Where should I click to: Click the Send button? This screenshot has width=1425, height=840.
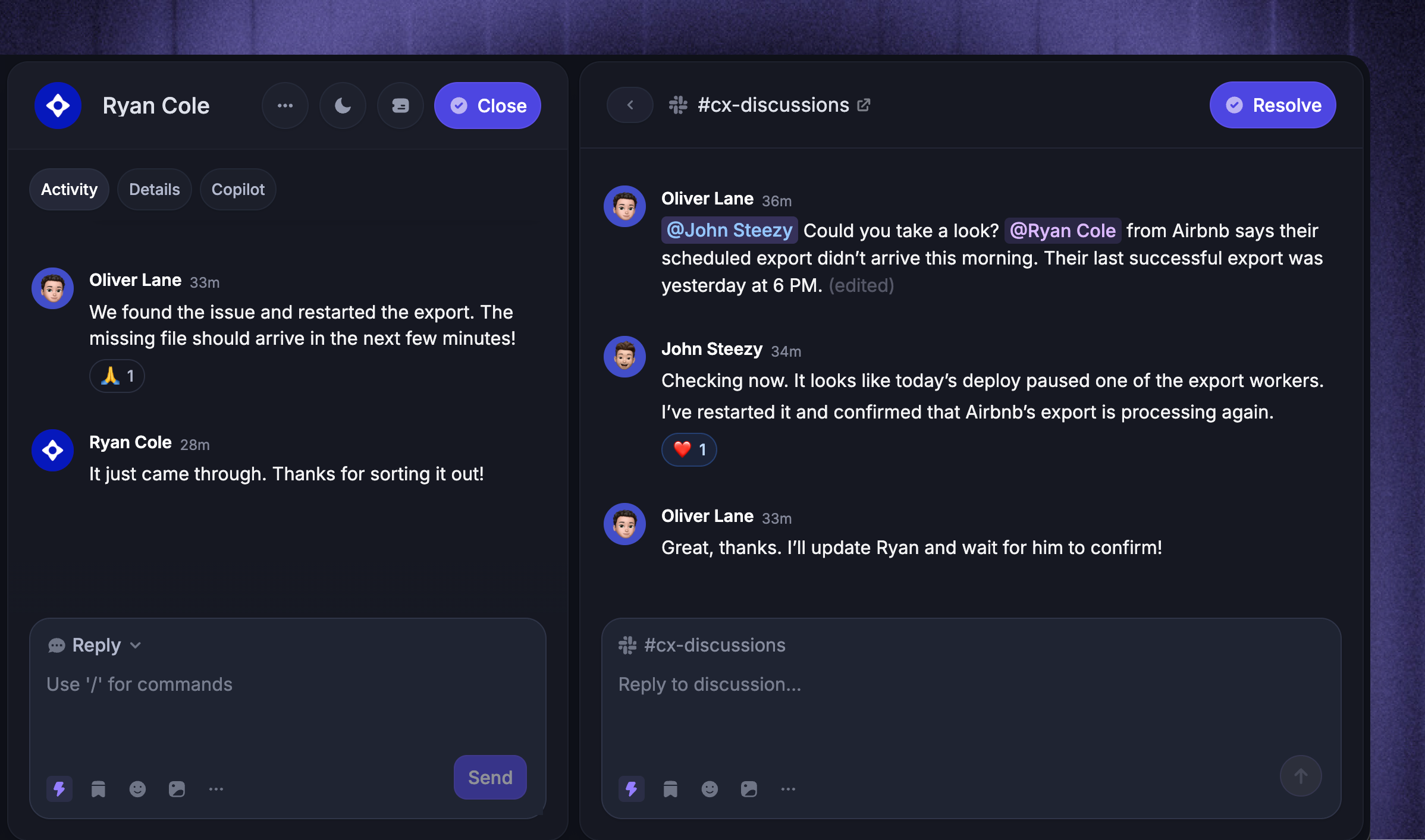tap(490, 778)
